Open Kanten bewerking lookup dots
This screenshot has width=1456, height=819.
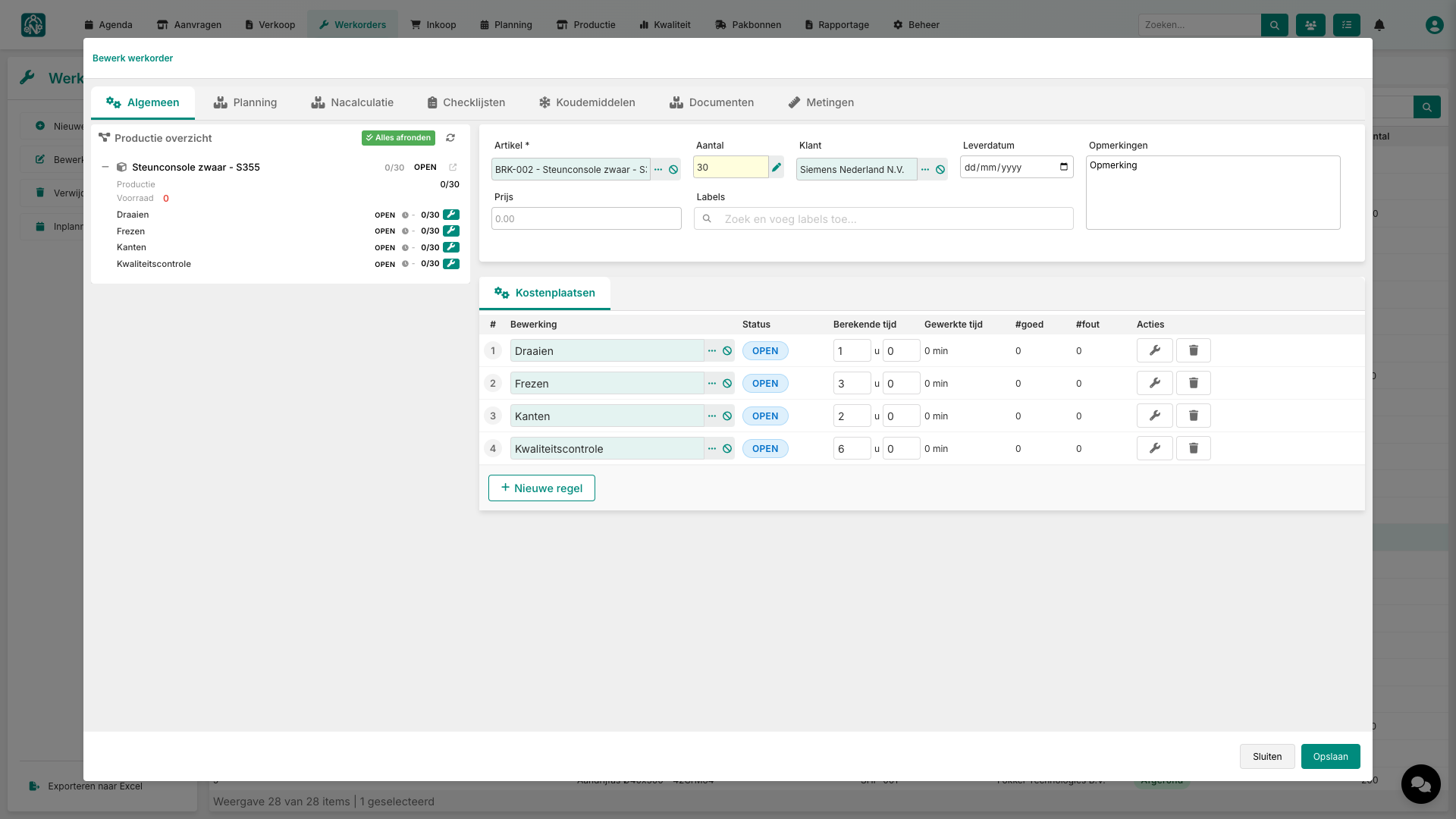coord(712,416)
